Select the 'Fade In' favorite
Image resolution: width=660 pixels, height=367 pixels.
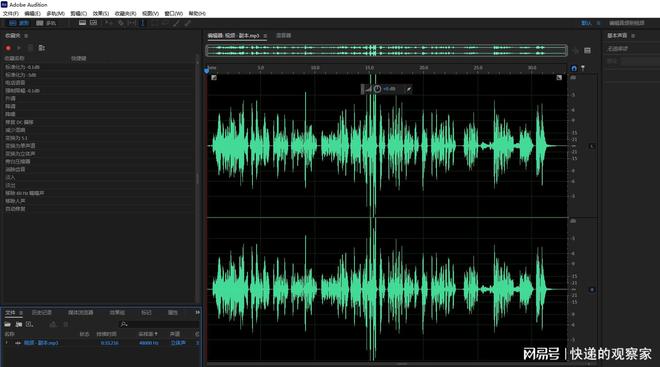[11, 178]
